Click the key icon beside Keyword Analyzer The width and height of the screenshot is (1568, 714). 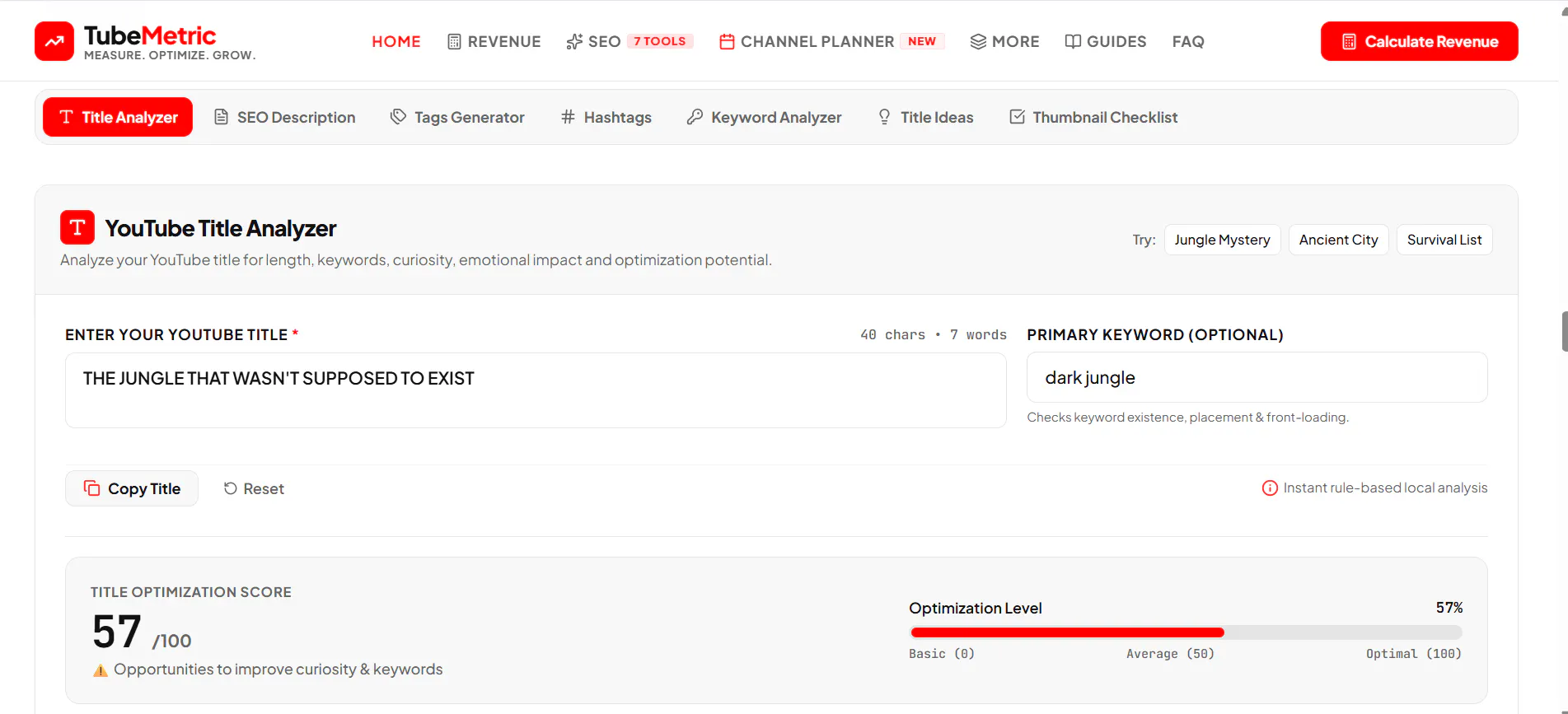[x=695, y=117]
